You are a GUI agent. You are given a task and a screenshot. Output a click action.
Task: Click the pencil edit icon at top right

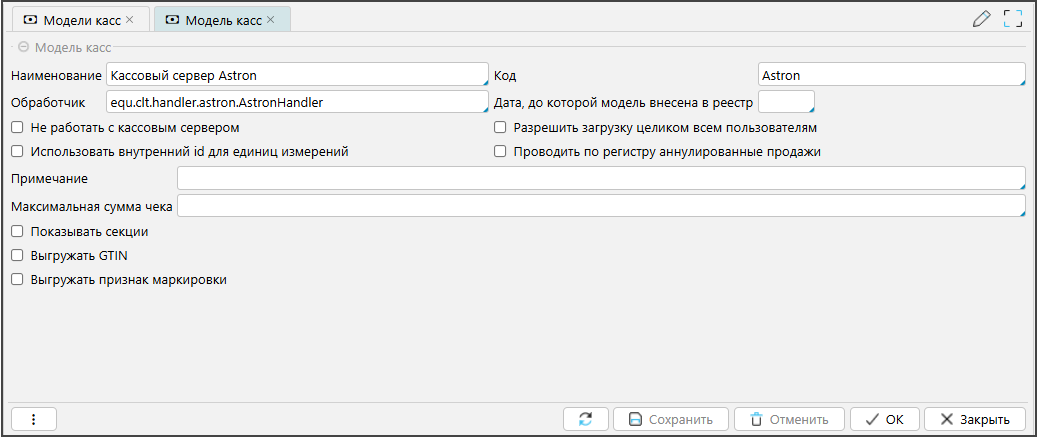[981, 18]
